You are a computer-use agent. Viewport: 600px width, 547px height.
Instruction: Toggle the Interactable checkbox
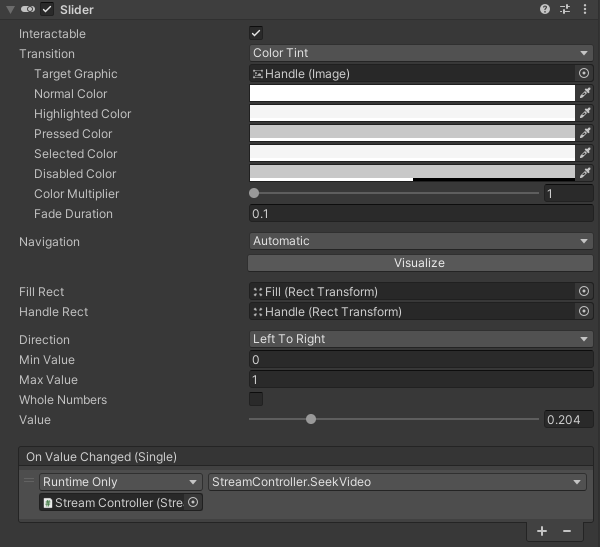(256, 33)
